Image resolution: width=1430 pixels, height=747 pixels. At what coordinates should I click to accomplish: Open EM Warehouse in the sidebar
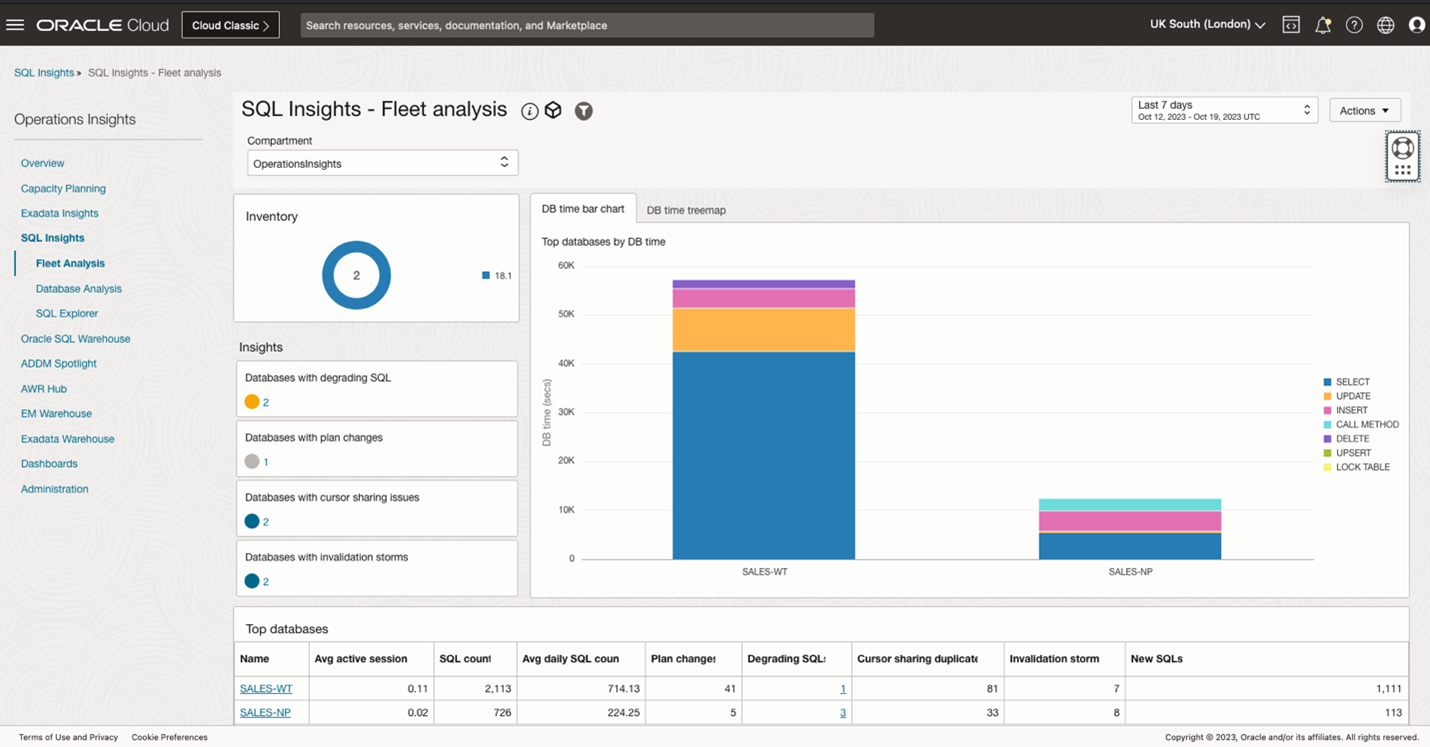pyautogui.click(x=56, y=413)
